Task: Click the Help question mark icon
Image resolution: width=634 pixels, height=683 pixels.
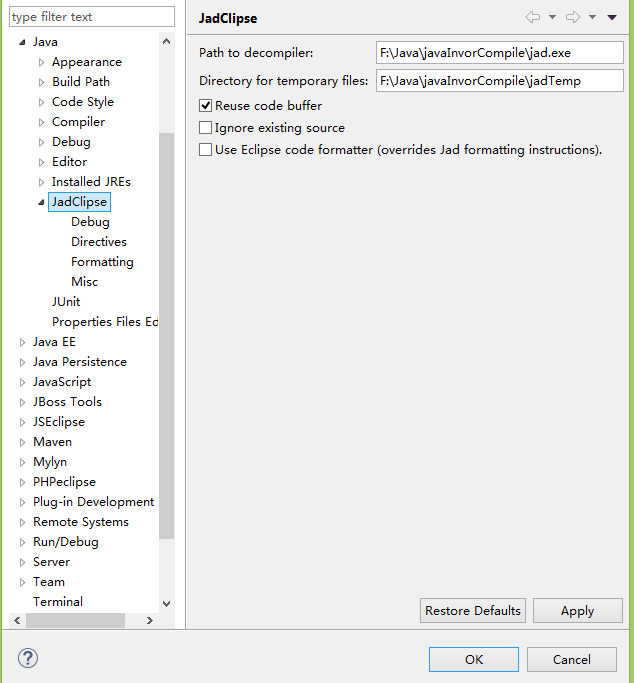Action: 28,658
